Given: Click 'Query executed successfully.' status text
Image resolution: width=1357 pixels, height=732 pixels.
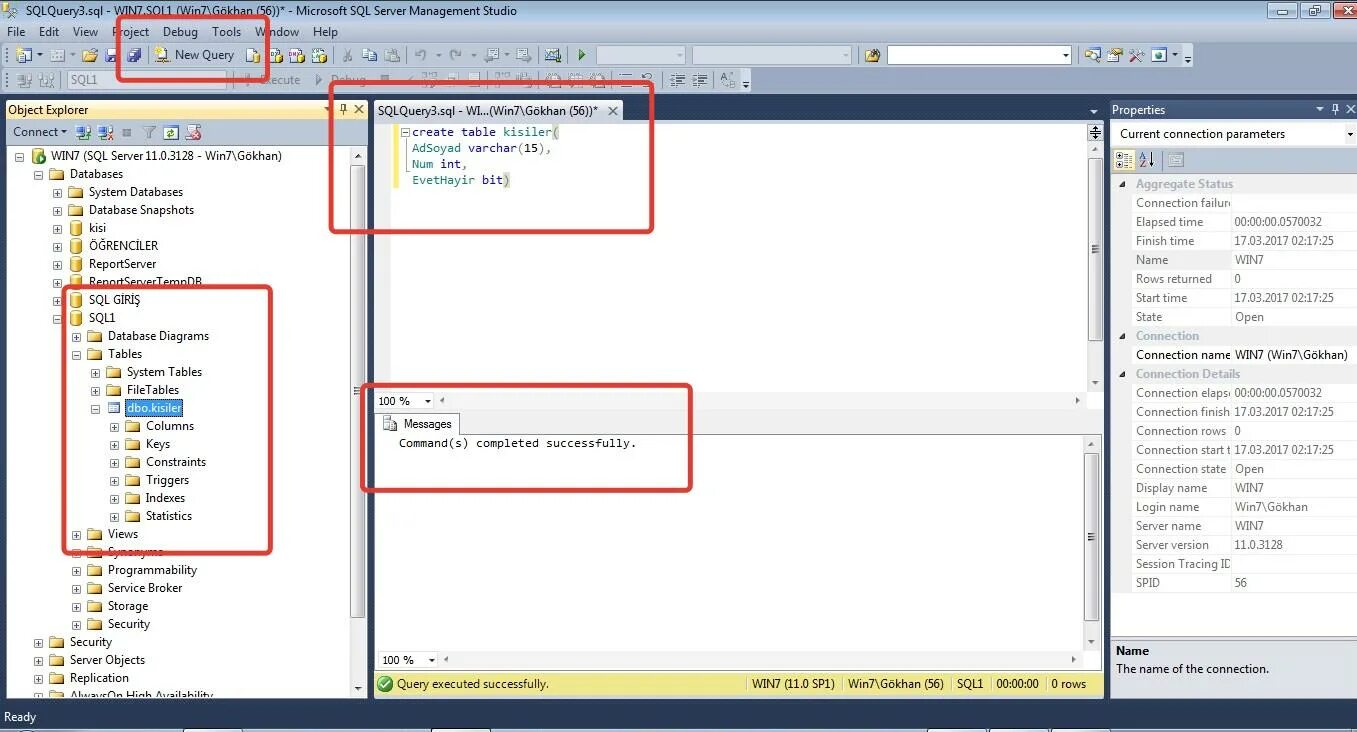Looking at the screenshot, I should [x=472, y=684].
